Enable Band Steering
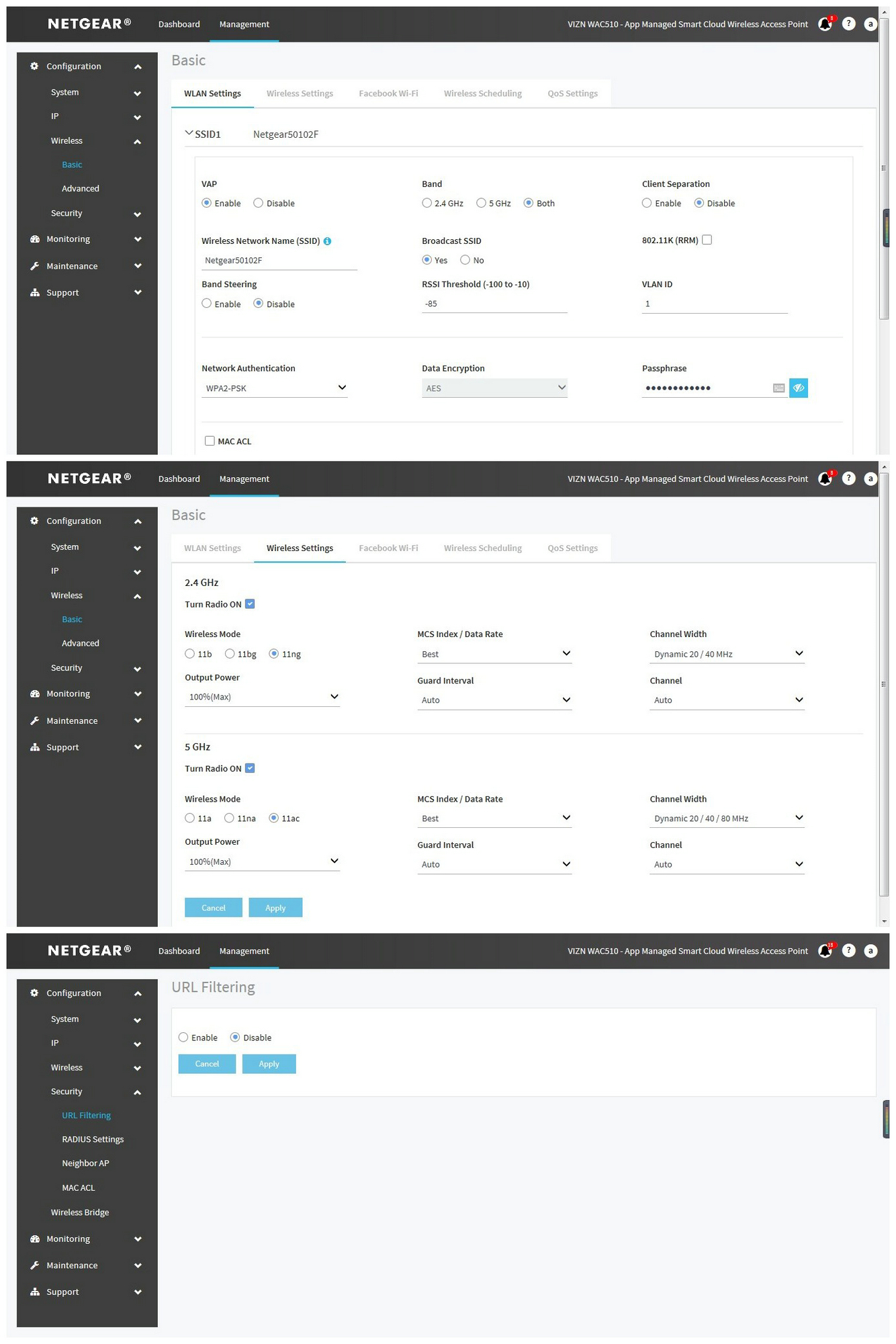896x1344 pixels. (x=207, y=304)
